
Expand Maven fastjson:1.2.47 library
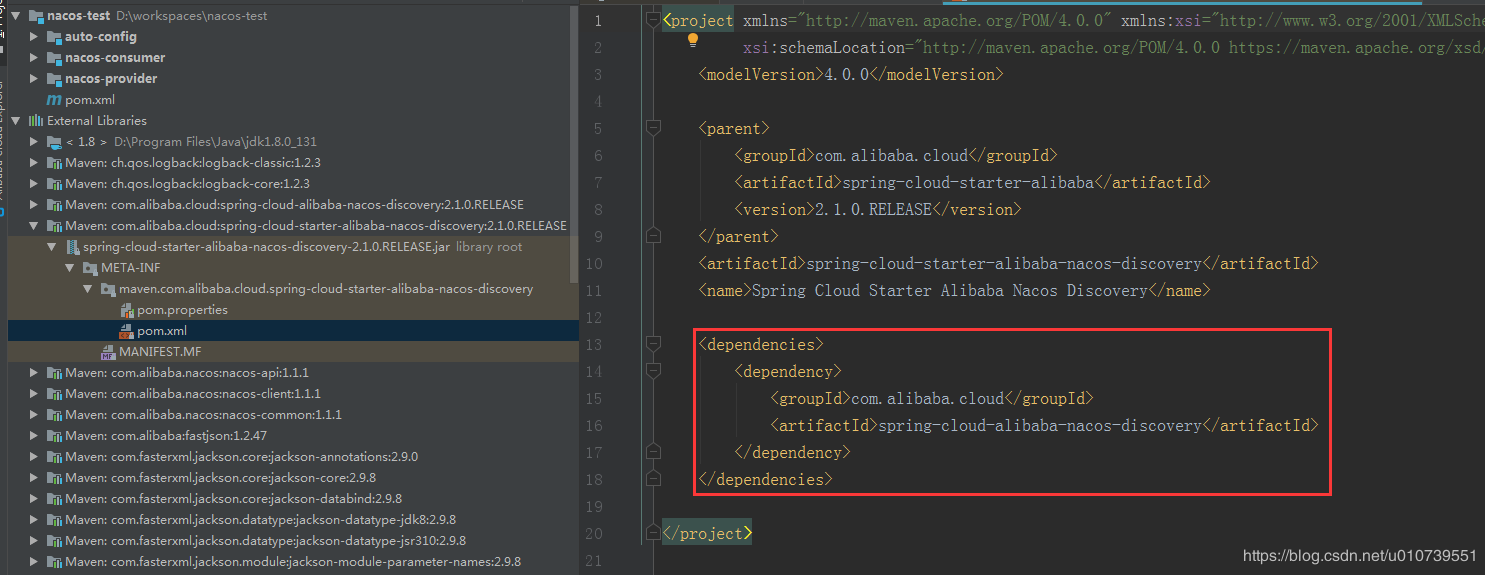[34, 436]
